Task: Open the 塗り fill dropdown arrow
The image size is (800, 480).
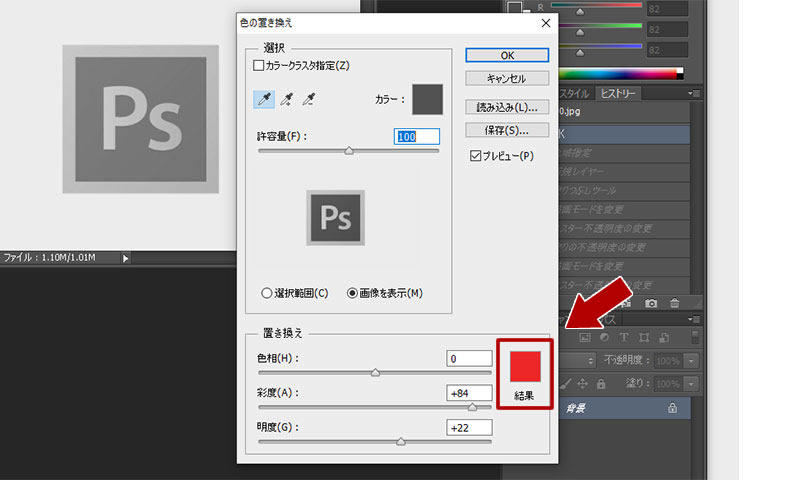Action: click(691, 384)
